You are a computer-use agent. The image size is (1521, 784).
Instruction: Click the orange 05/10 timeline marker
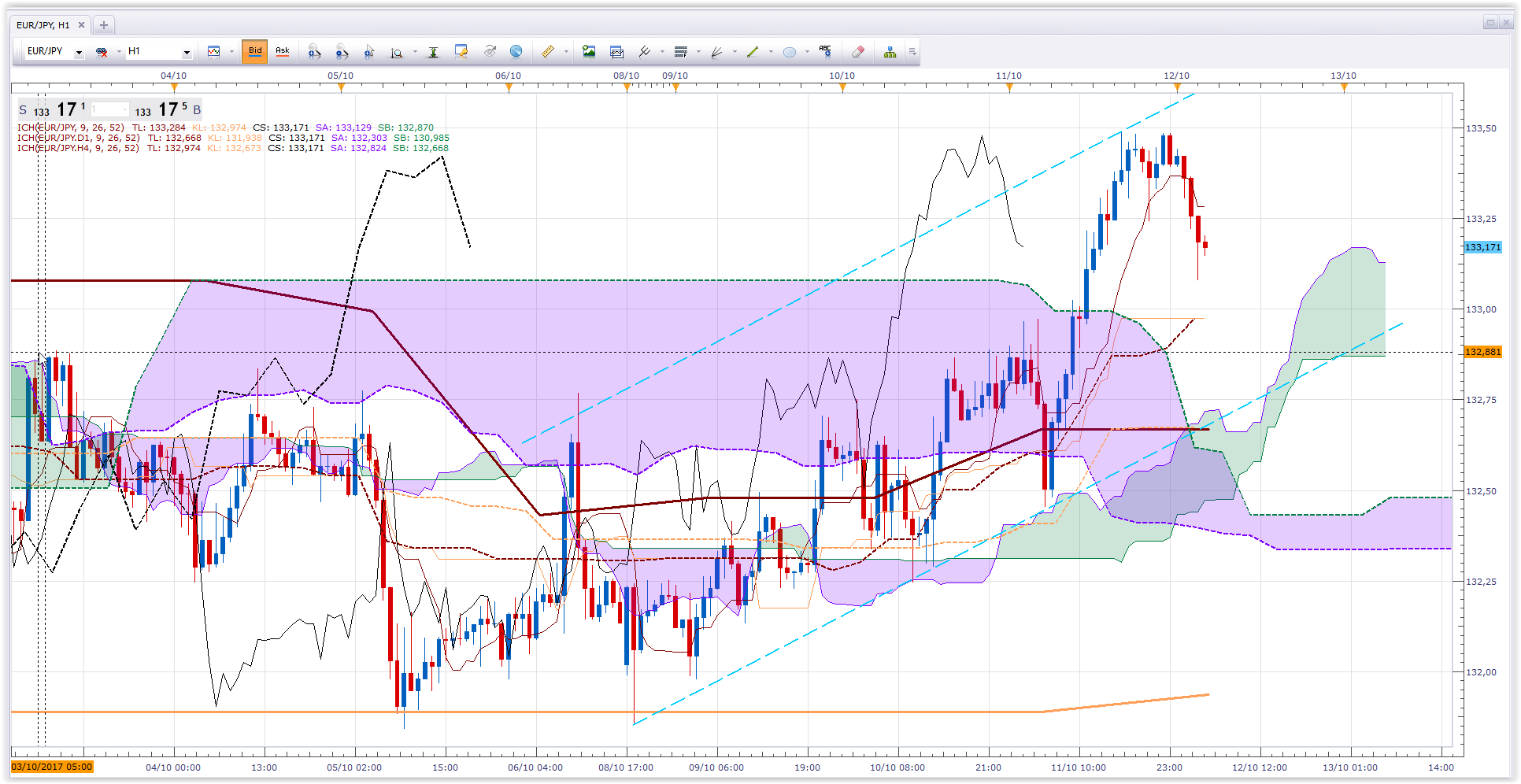pyautogui.click(x=341, y=87)
